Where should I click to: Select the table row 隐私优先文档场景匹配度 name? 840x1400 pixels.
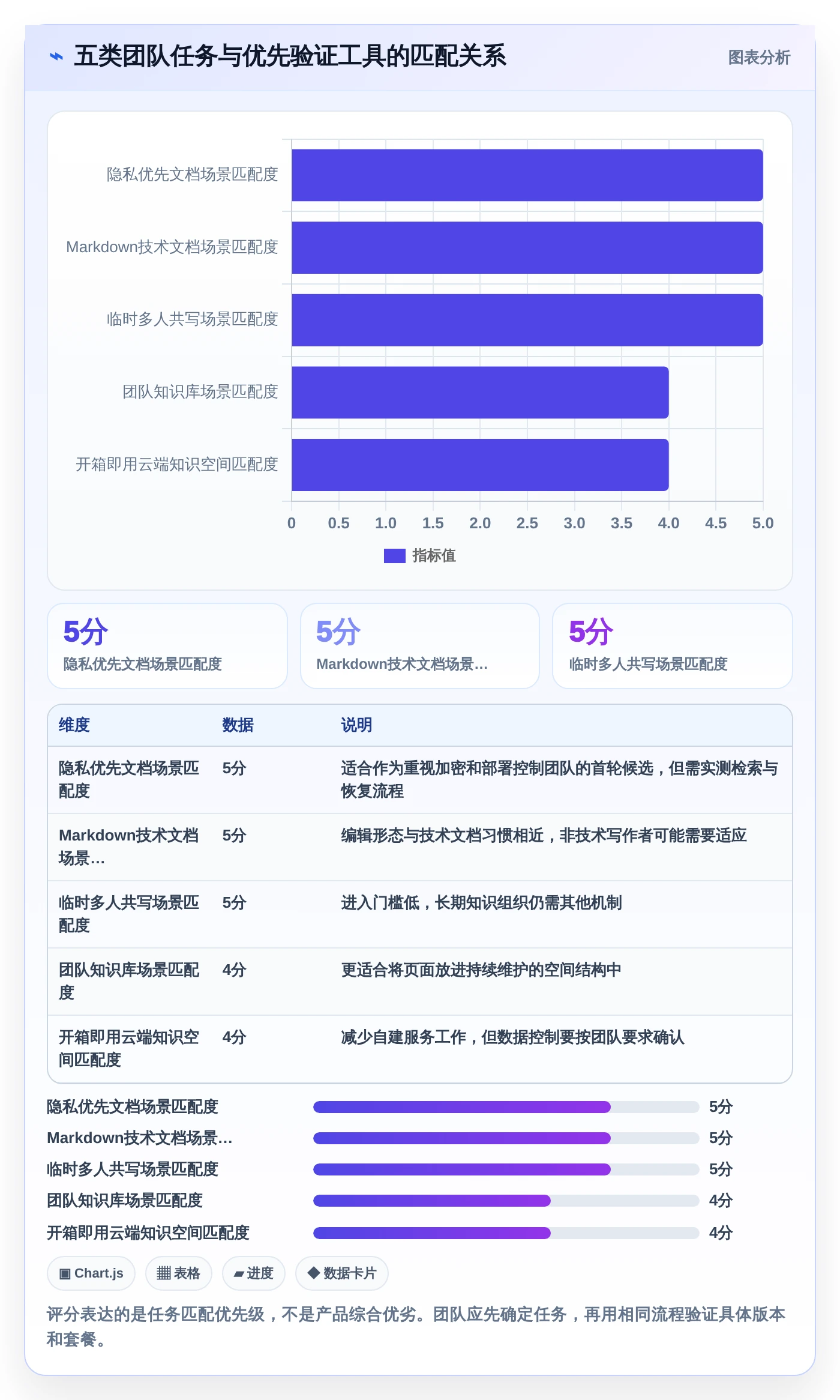coord(129,780)
